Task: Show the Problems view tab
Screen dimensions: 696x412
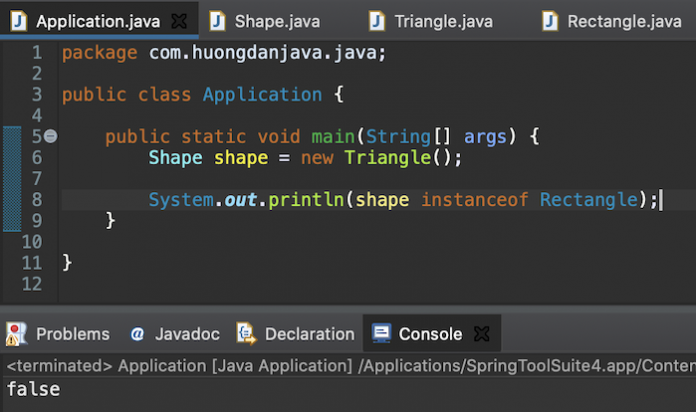Action: coord(72,334)
